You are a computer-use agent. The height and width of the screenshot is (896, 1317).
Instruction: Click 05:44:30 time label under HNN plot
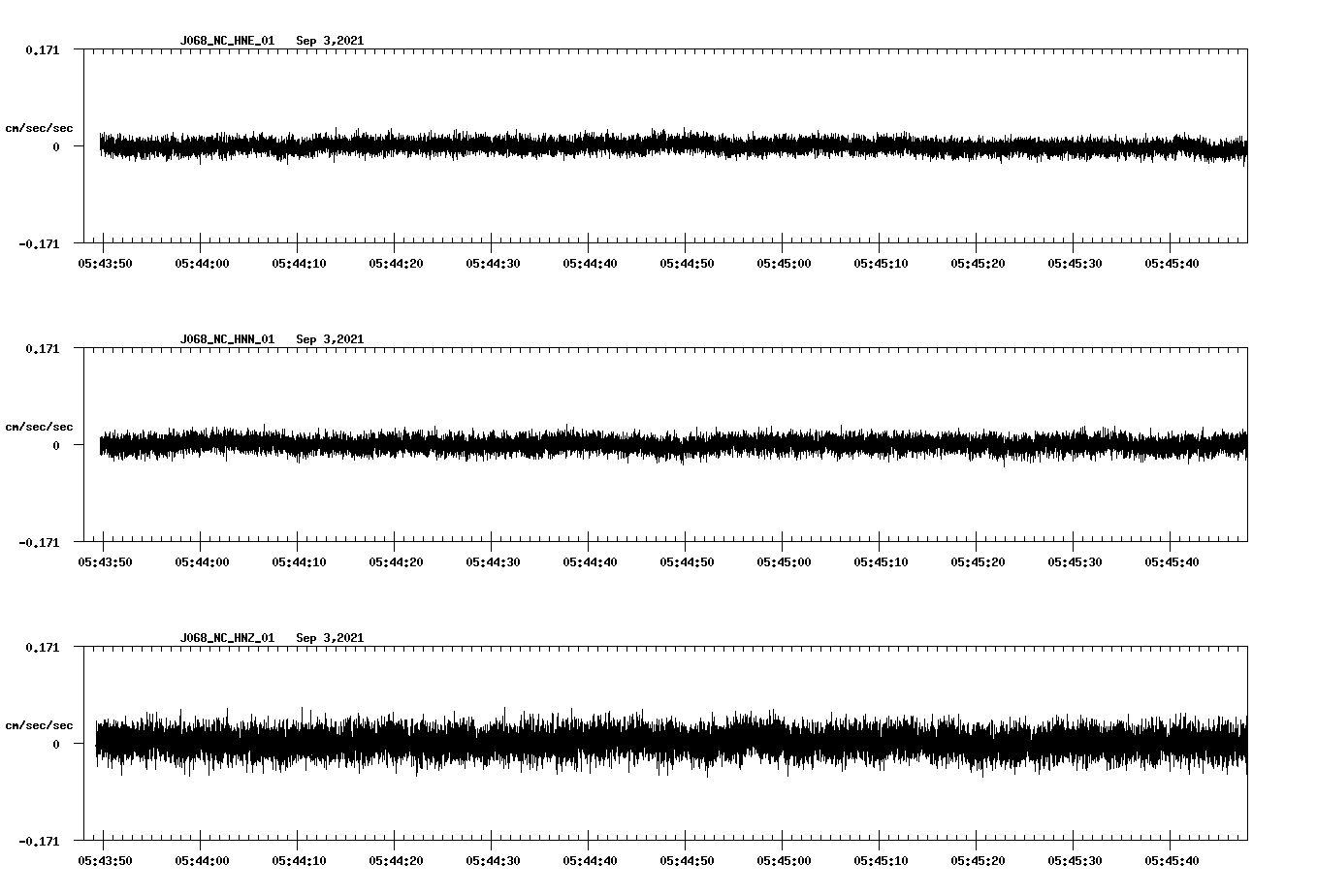(x=493, y=562)
